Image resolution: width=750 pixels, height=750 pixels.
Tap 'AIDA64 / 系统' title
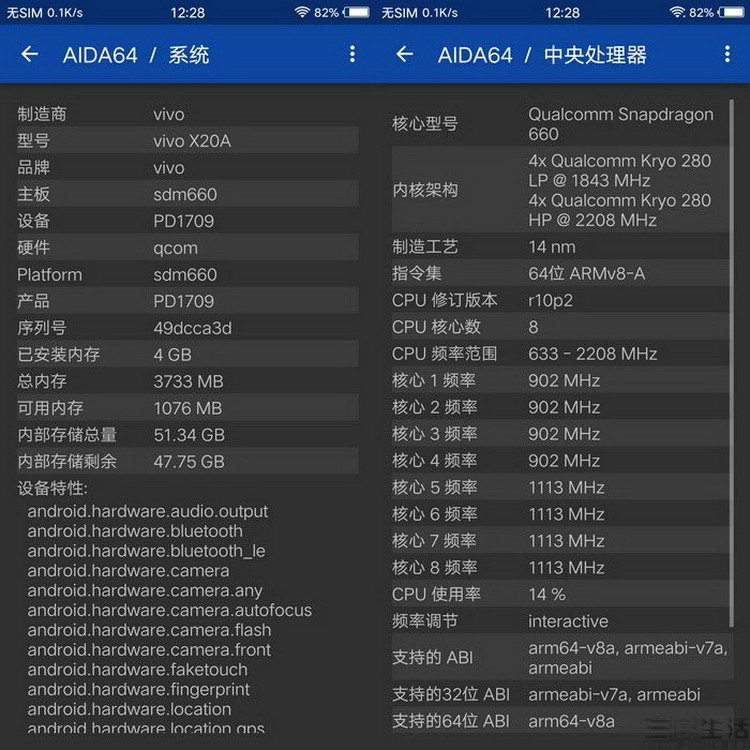tap(136, 55)
